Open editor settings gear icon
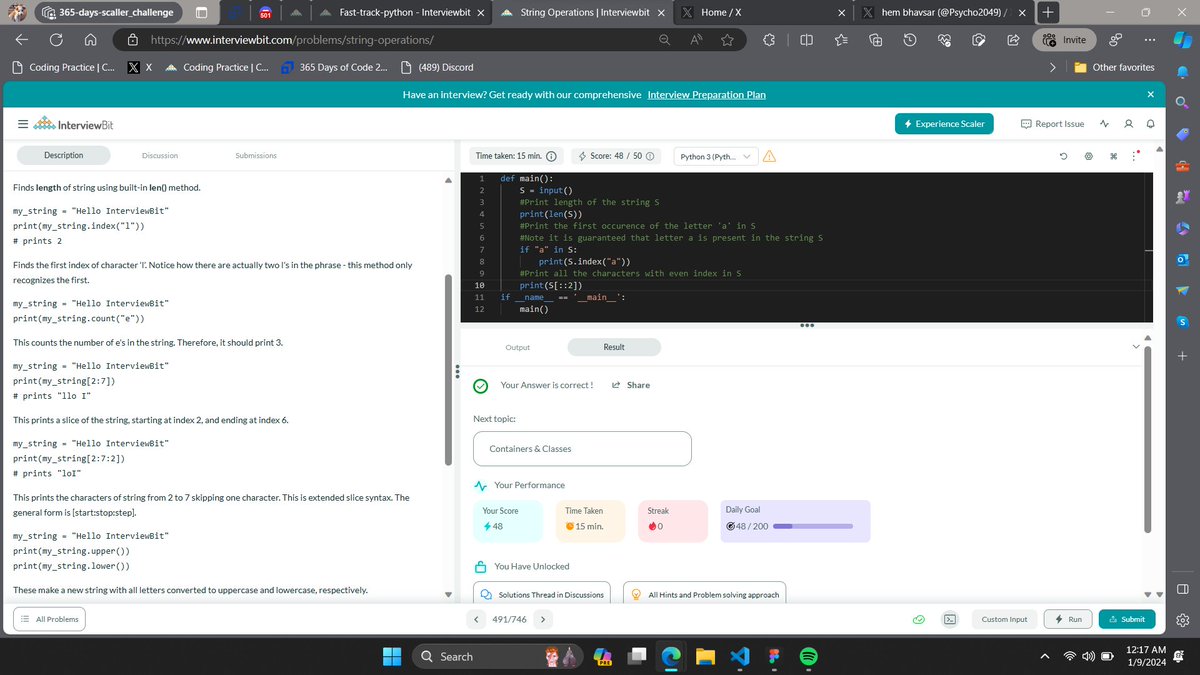 1089,156
